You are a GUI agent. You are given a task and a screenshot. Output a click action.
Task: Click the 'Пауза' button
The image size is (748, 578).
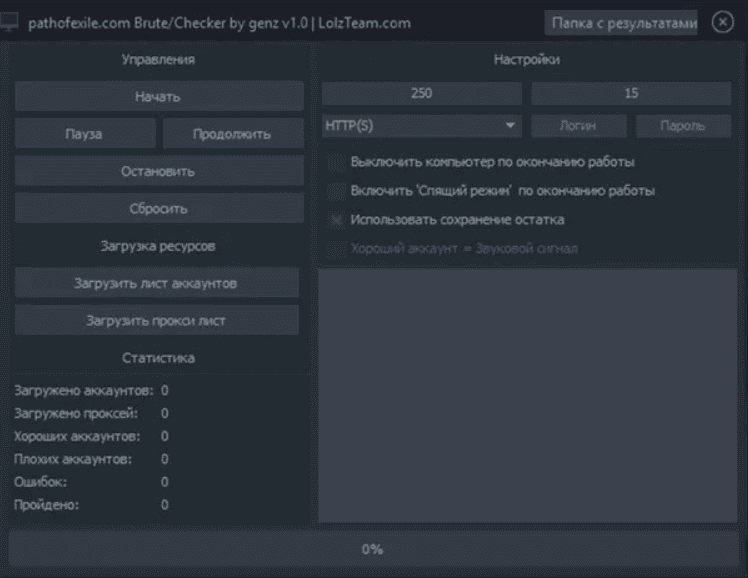click(x=85, y=134)
